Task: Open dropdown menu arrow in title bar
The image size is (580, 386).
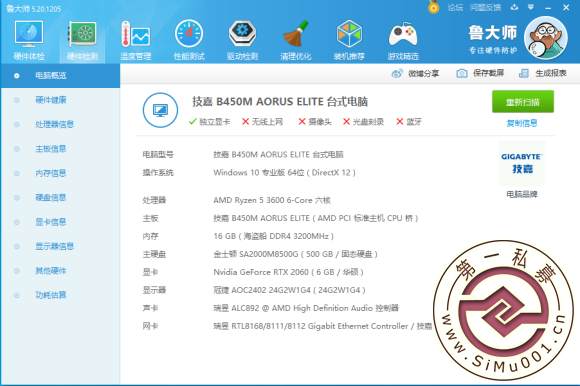Action: pos(531,7)
